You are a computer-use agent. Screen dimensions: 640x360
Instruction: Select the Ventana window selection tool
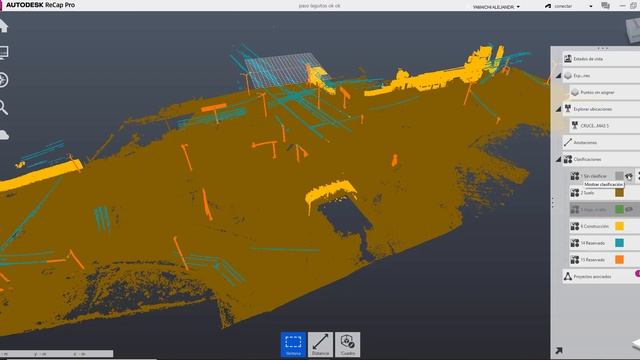(x=293, y=344)
